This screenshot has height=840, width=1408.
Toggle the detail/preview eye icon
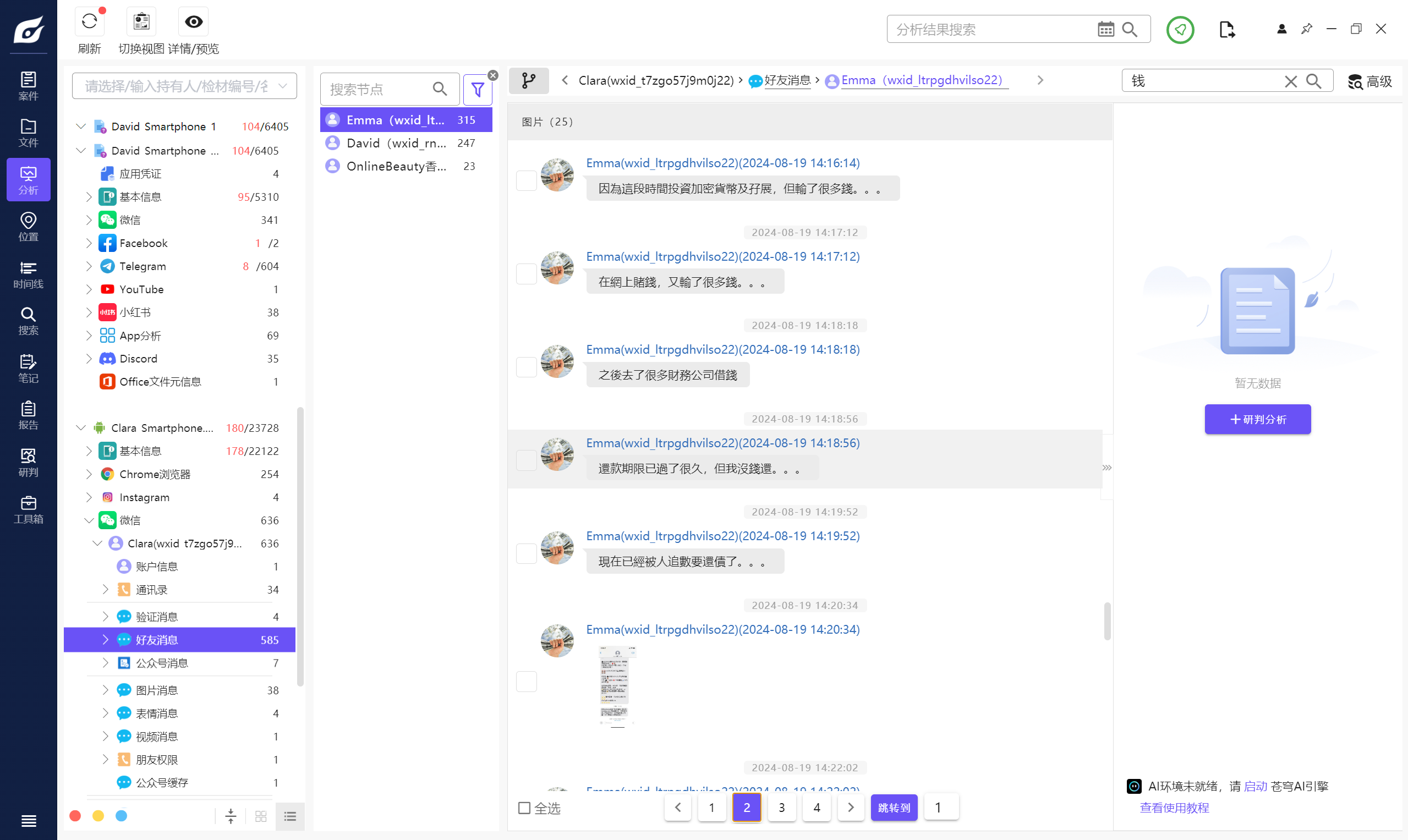tap(194, 22)
